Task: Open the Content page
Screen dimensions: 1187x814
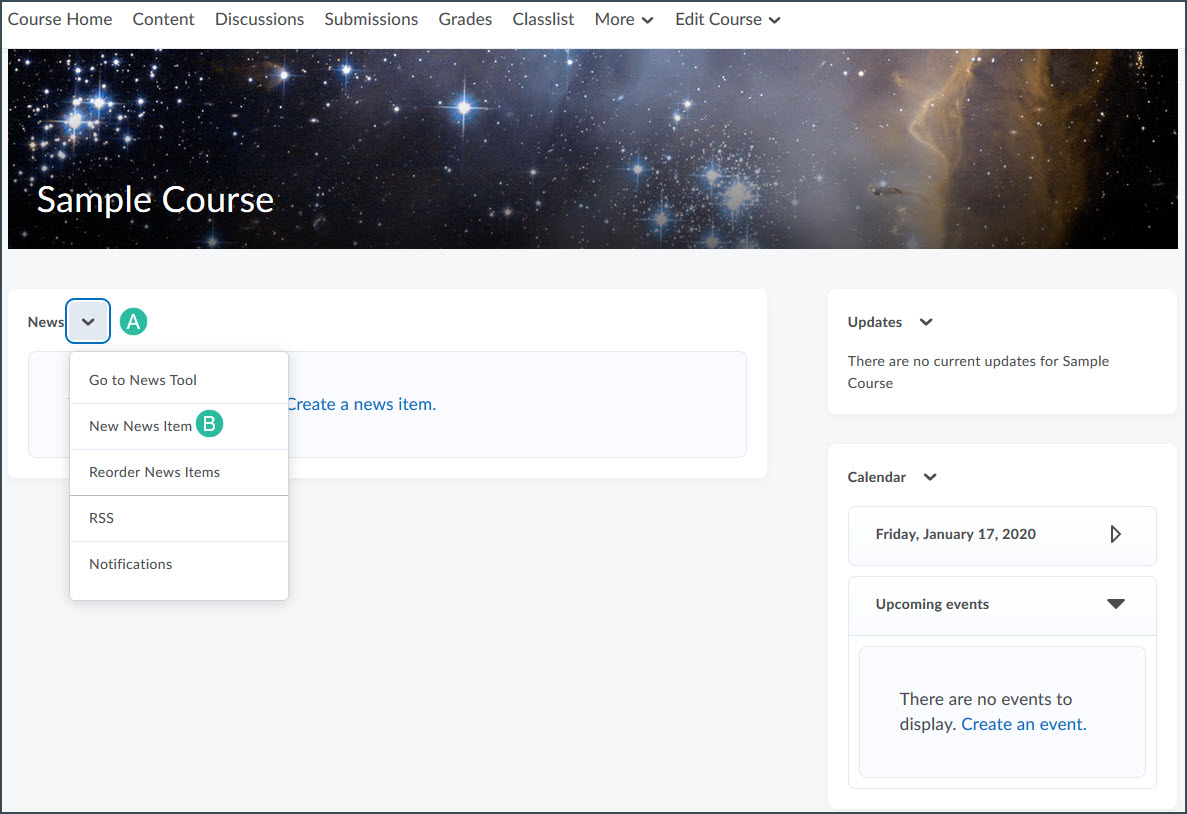Action: point(163,19)
